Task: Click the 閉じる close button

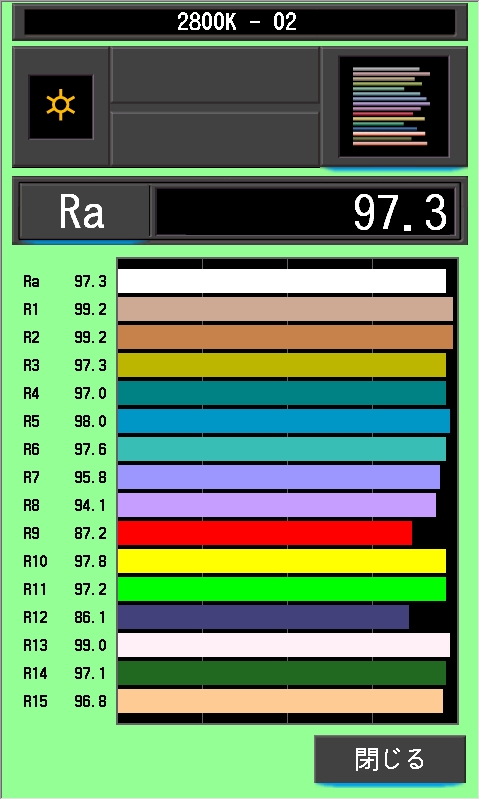Action: coord(390,759)
